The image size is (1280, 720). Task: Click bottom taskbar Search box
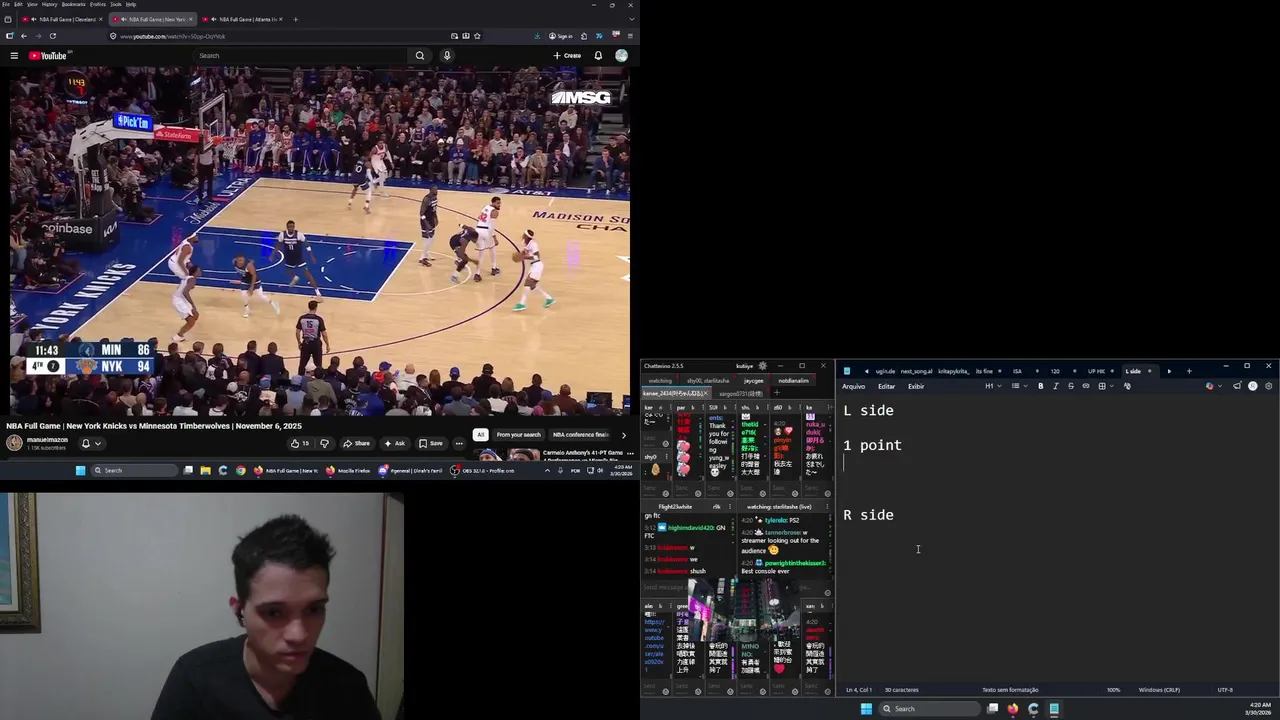pos(929,709)
